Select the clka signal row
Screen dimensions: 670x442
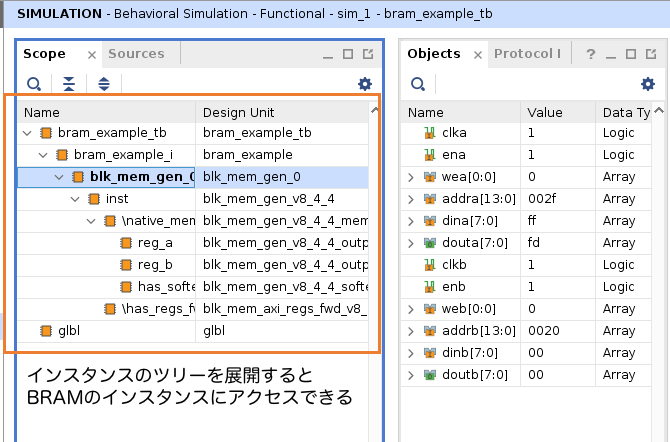(456, 133)
